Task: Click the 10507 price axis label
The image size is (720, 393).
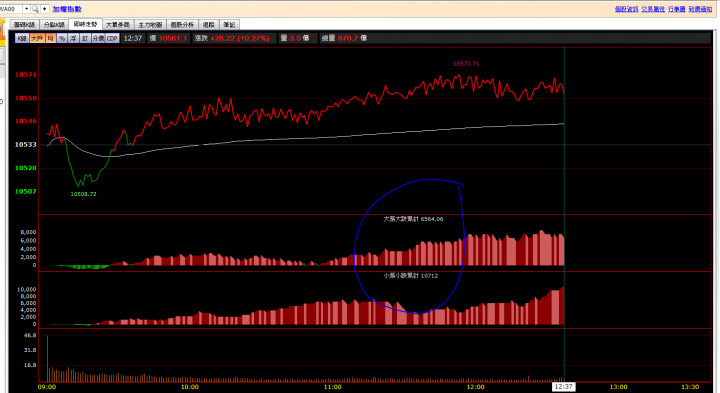Action: click(25, 191)
